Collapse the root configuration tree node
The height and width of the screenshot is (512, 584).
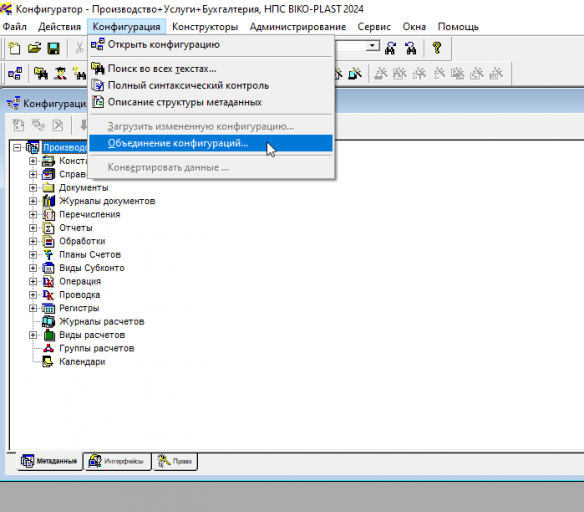(x=17, y=147)
